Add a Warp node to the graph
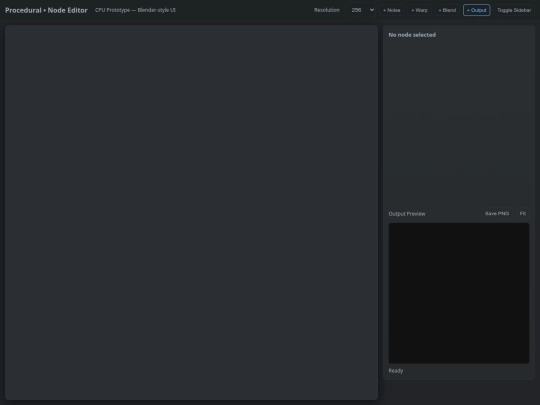The image size is (540, 405). click(x=419, y=10)
